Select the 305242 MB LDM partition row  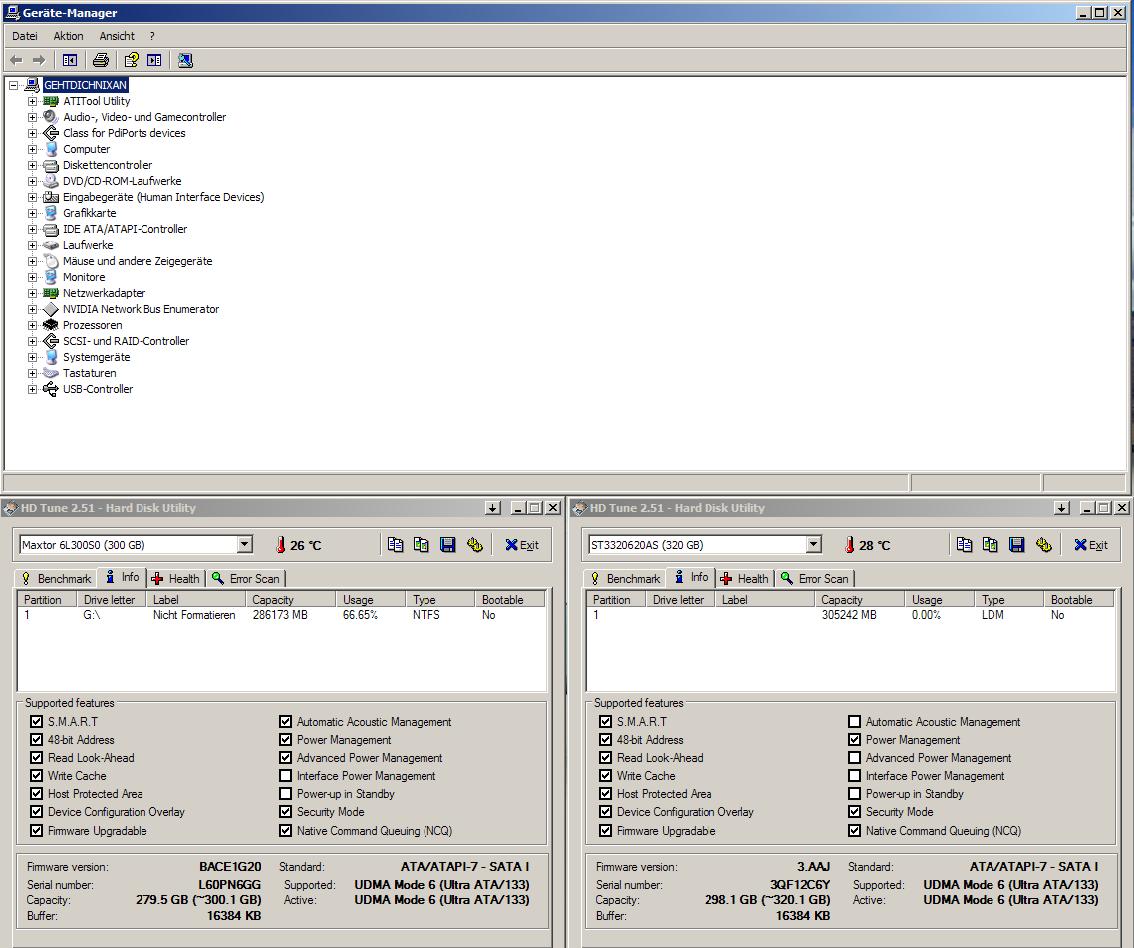point(850,615)
